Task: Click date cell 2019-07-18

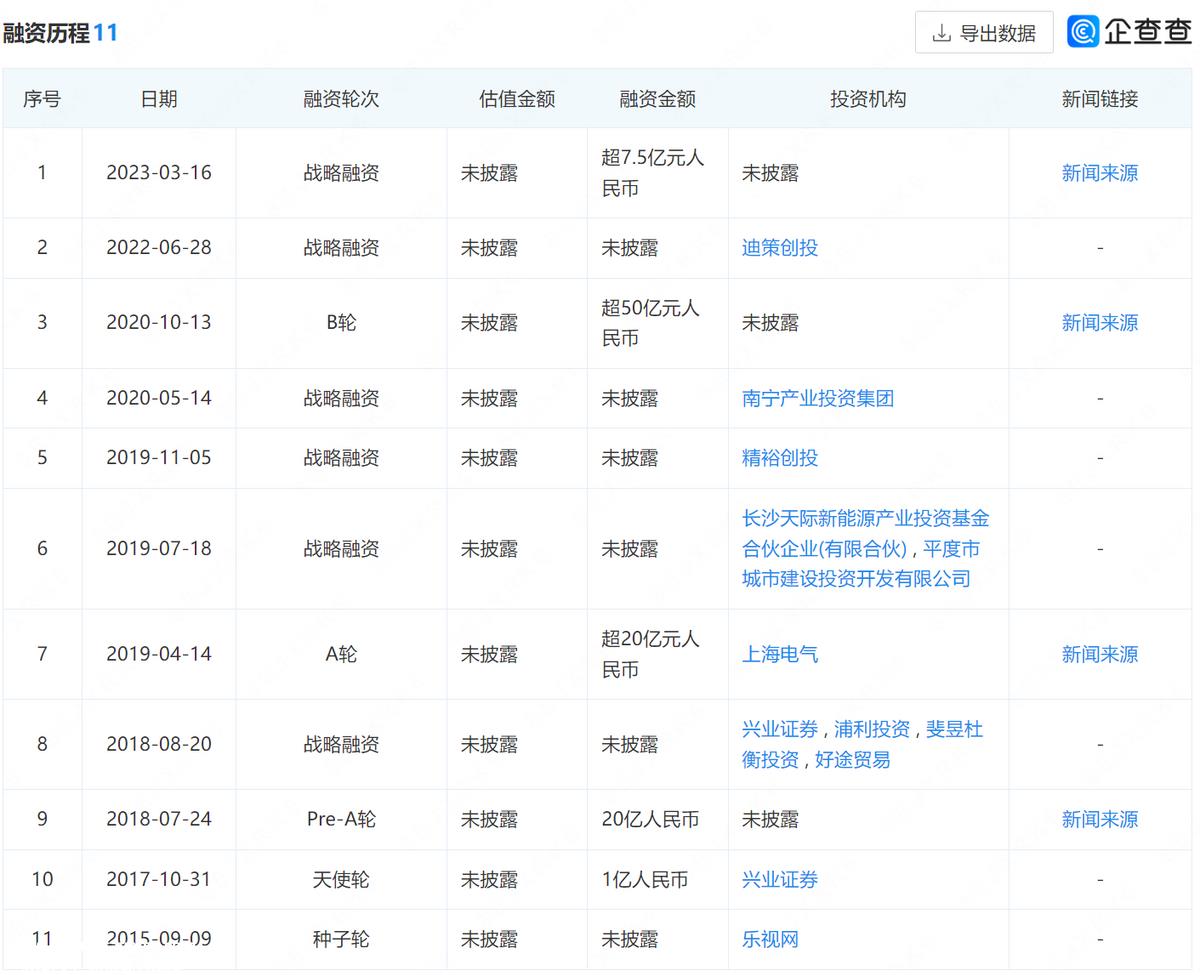Action: pos(159,549)
